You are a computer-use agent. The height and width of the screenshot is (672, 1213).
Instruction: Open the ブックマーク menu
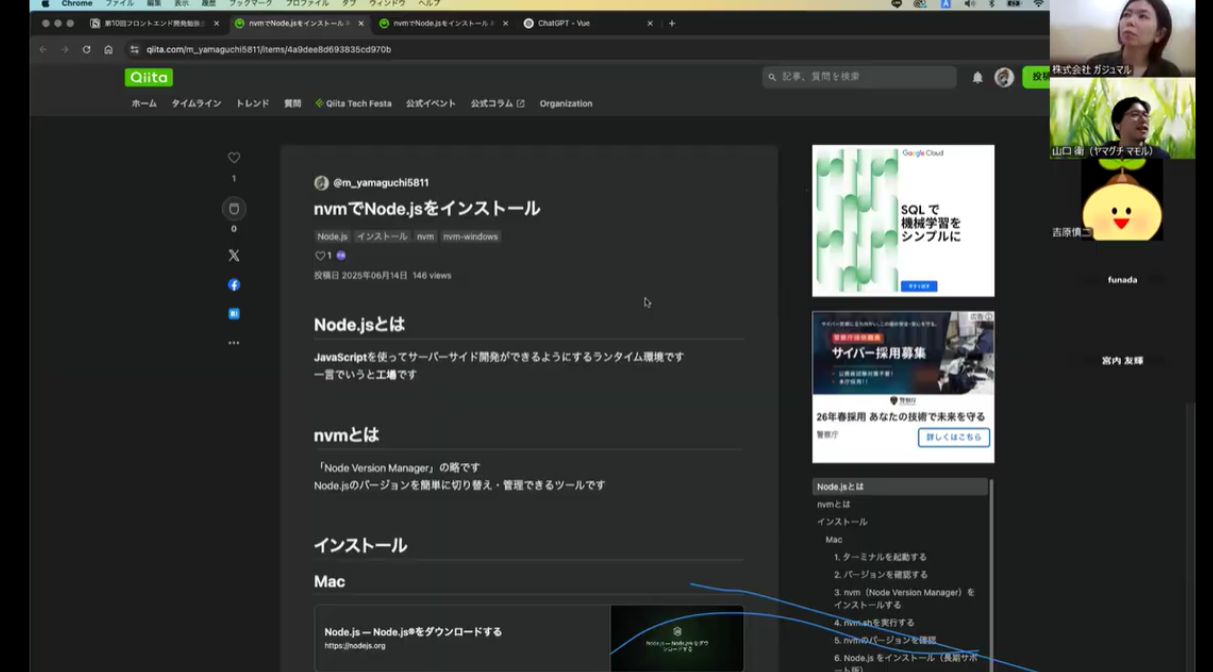tap(250, 4)
